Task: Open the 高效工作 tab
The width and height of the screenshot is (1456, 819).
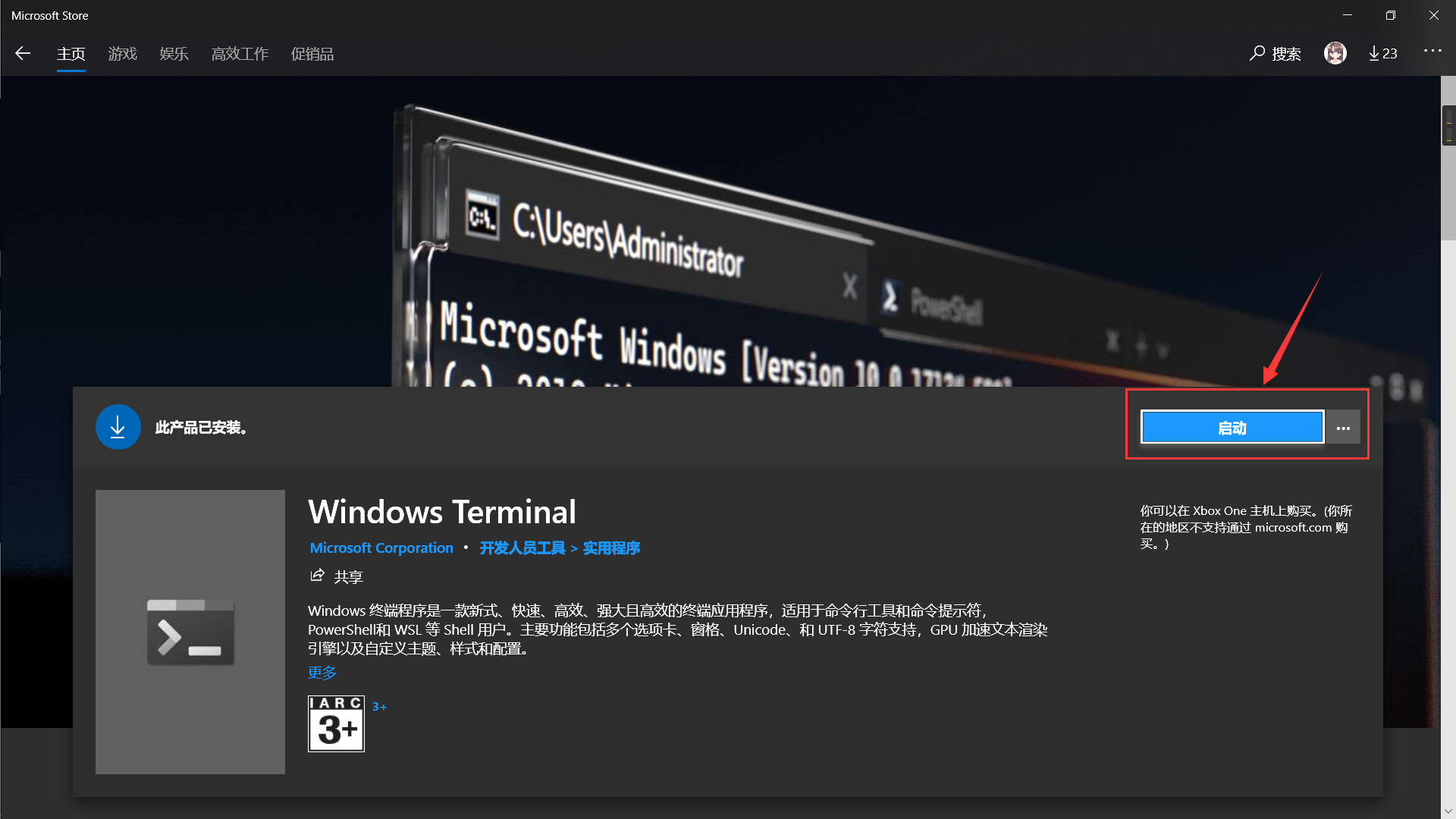Action: (240, 54)
